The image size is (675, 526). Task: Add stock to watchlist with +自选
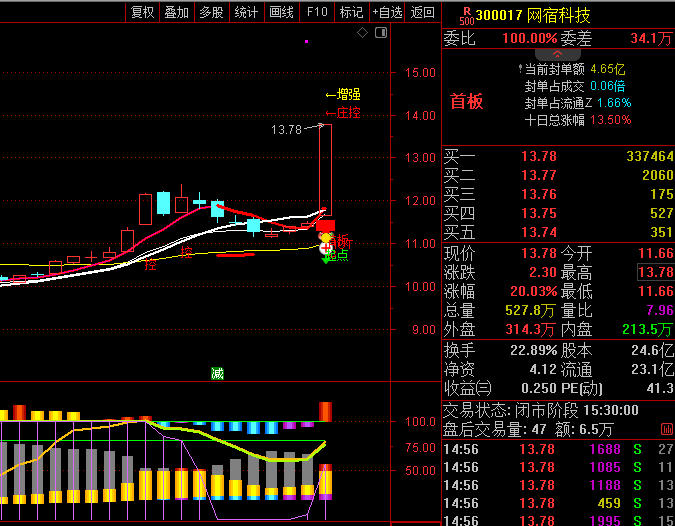[x=387, y=12]
